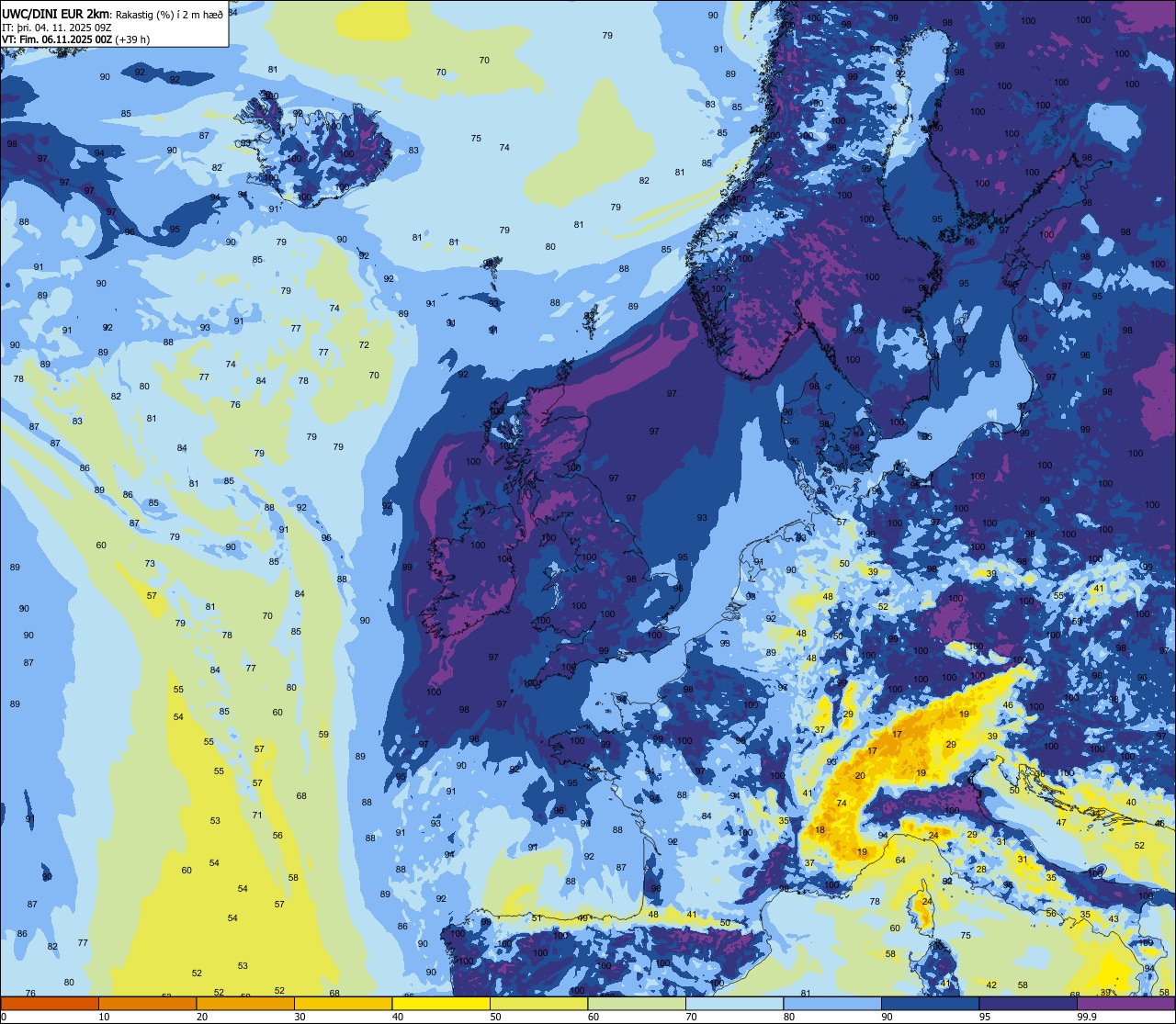Screen dimensions: 1176x1024
Task: Click the legend label 90
Action: coord(887,1017)
